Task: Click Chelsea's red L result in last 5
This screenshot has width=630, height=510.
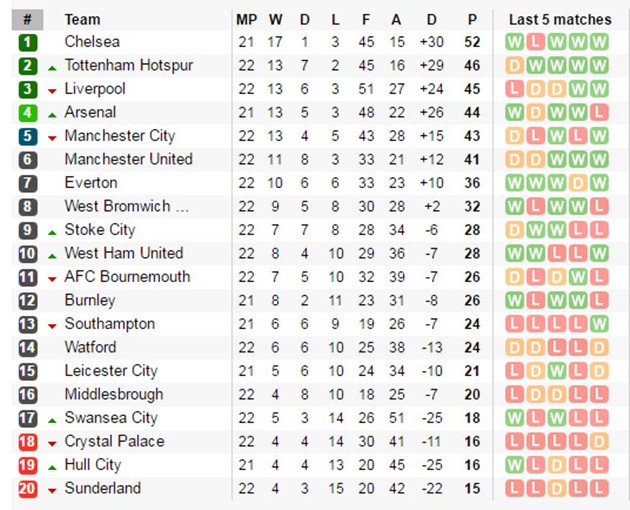Action: point(536,42)
